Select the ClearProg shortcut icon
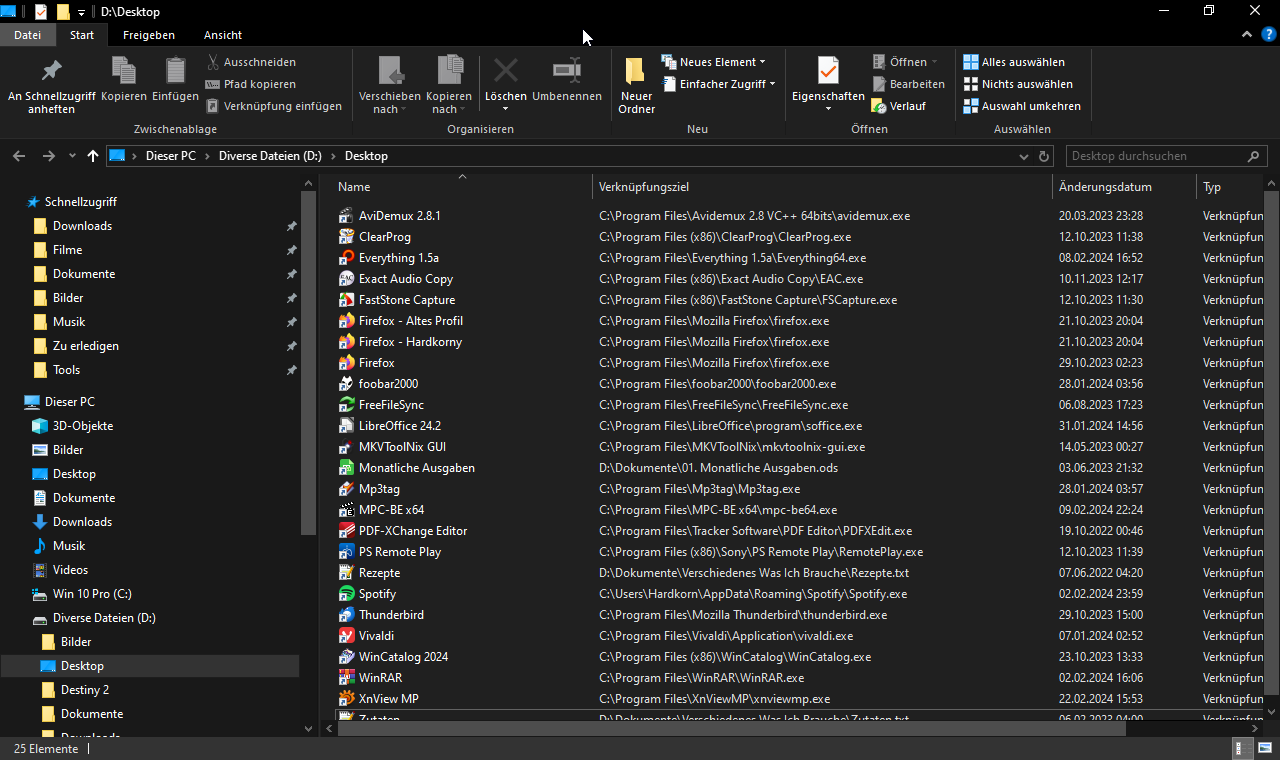This screenshot has height=760, width=1280. [x=346, y=237]
